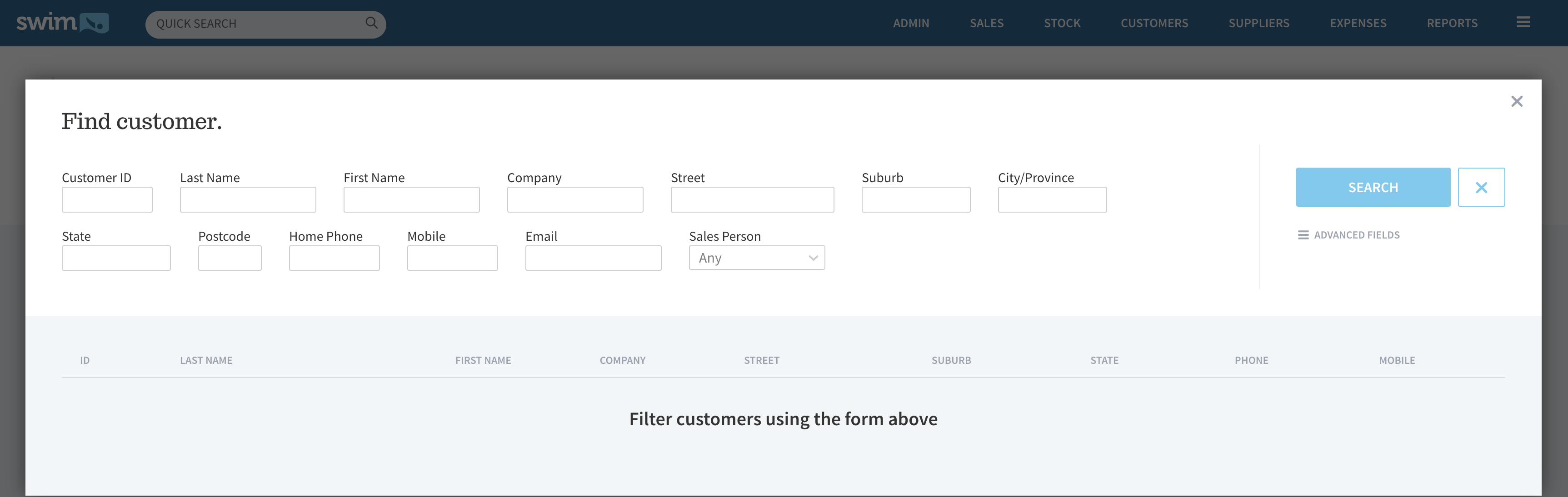Click the quick search magnifier icon
This screenshot has height=497, width=1568.
(x=371, y=23)
